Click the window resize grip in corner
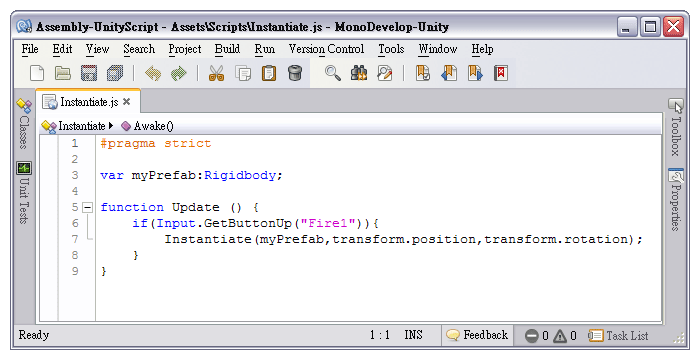 coord(679,338)
